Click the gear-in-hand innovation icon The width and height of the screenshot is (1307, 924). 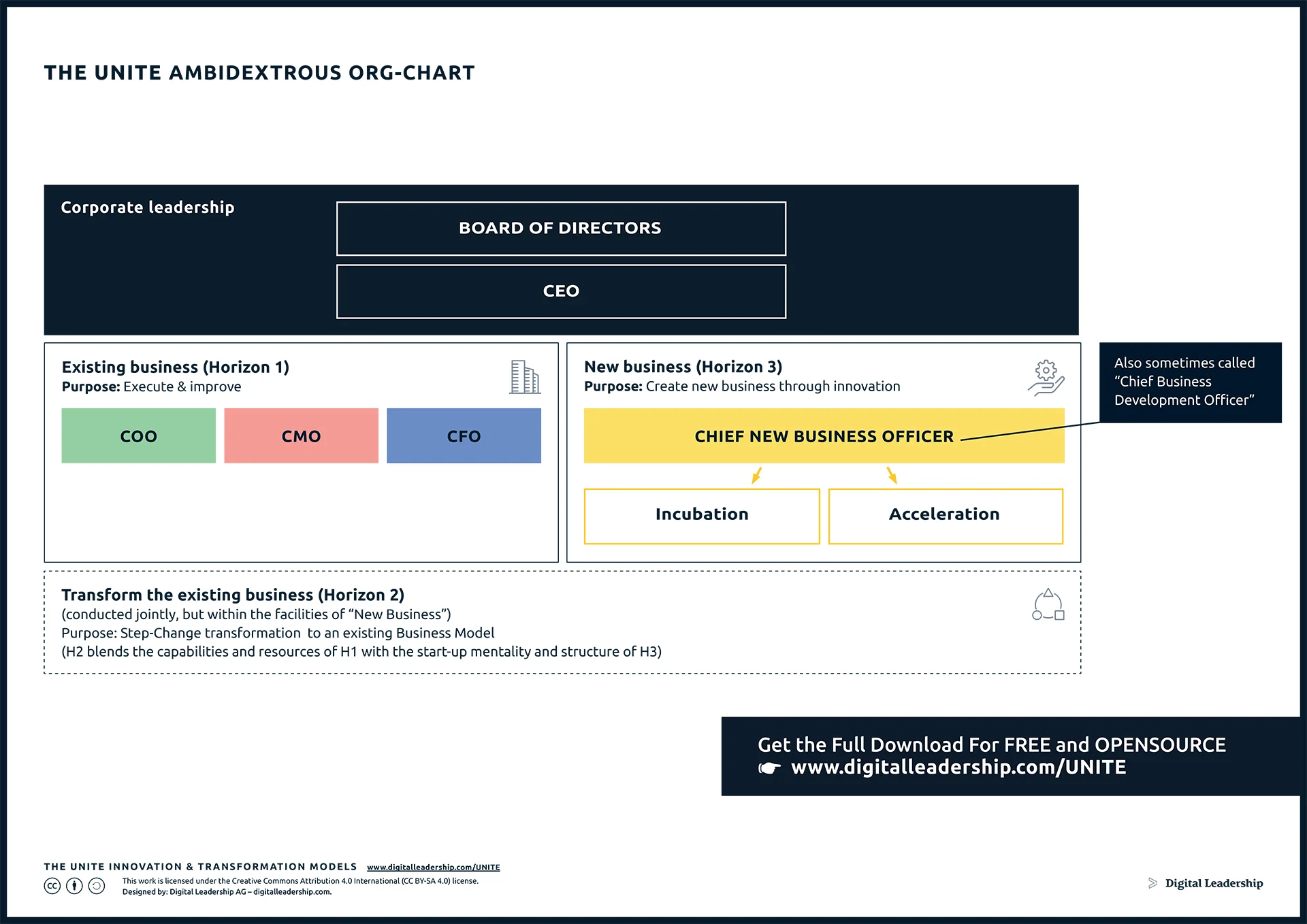click(1046, 378)
